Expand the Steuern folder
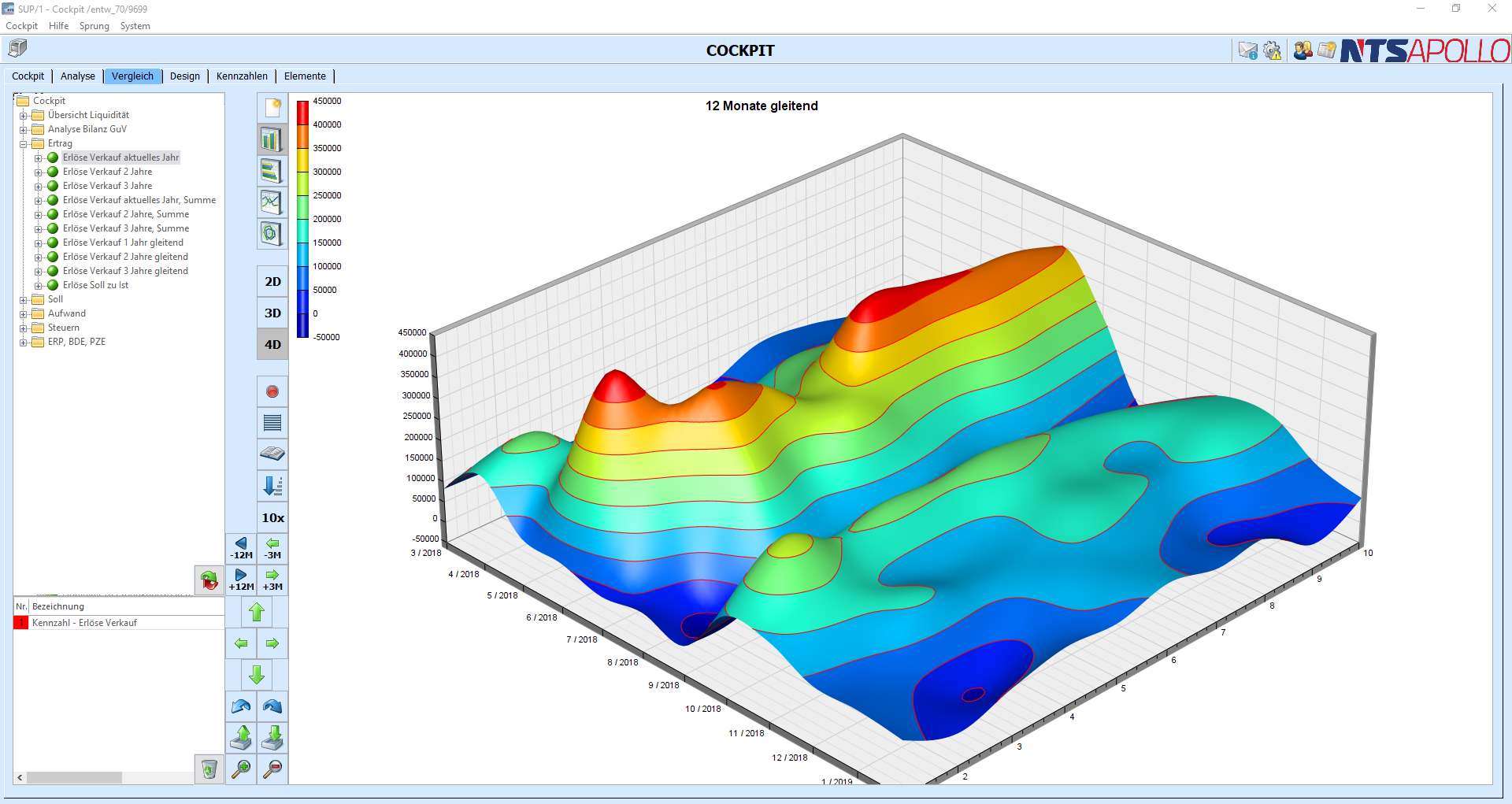The width and height of the screenshot is (1512, 804). (24, 328)
